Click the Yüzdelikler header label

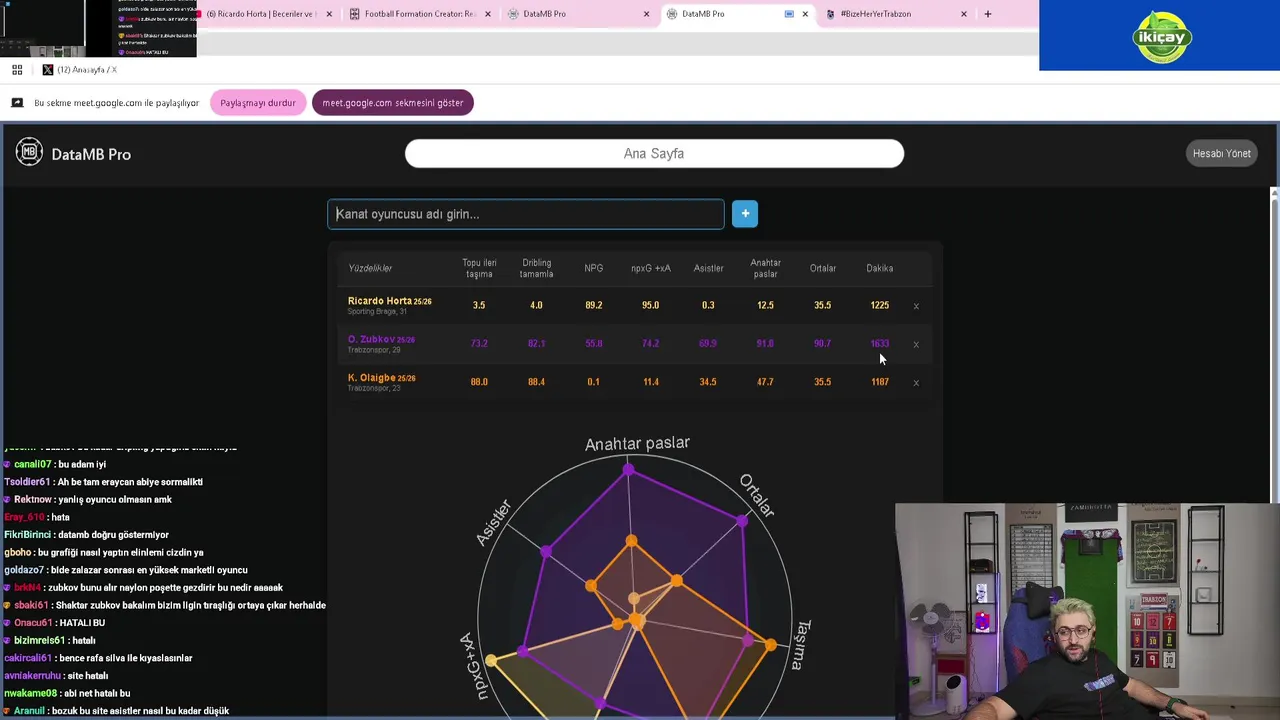[370, 268]
